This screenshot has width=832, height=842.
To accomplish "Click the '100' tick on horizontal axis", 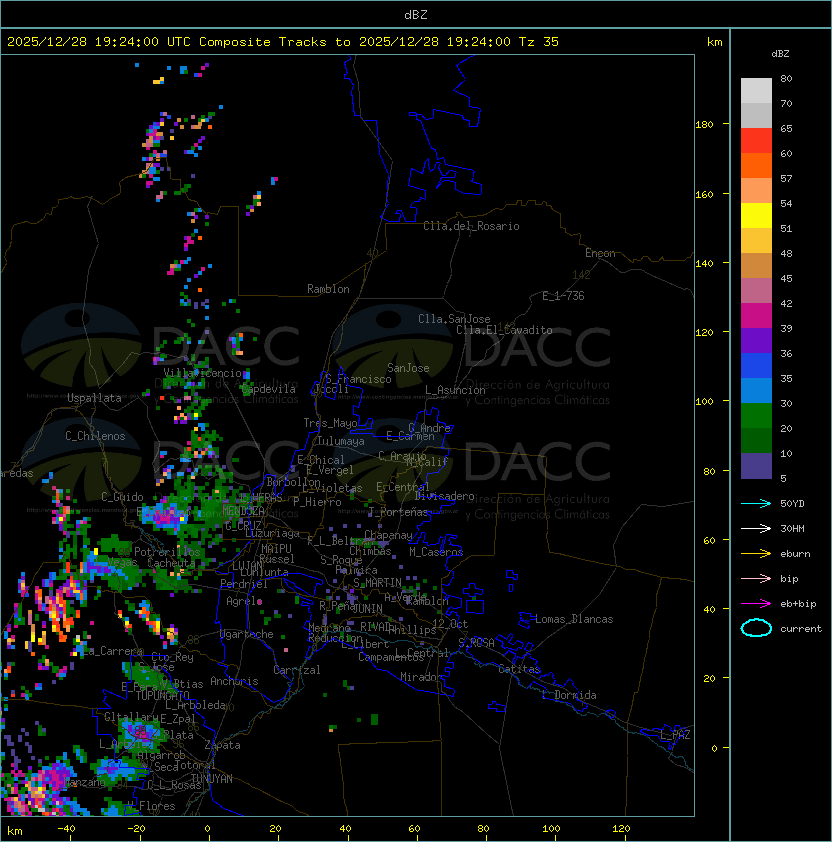I will (x=551, y=829).
